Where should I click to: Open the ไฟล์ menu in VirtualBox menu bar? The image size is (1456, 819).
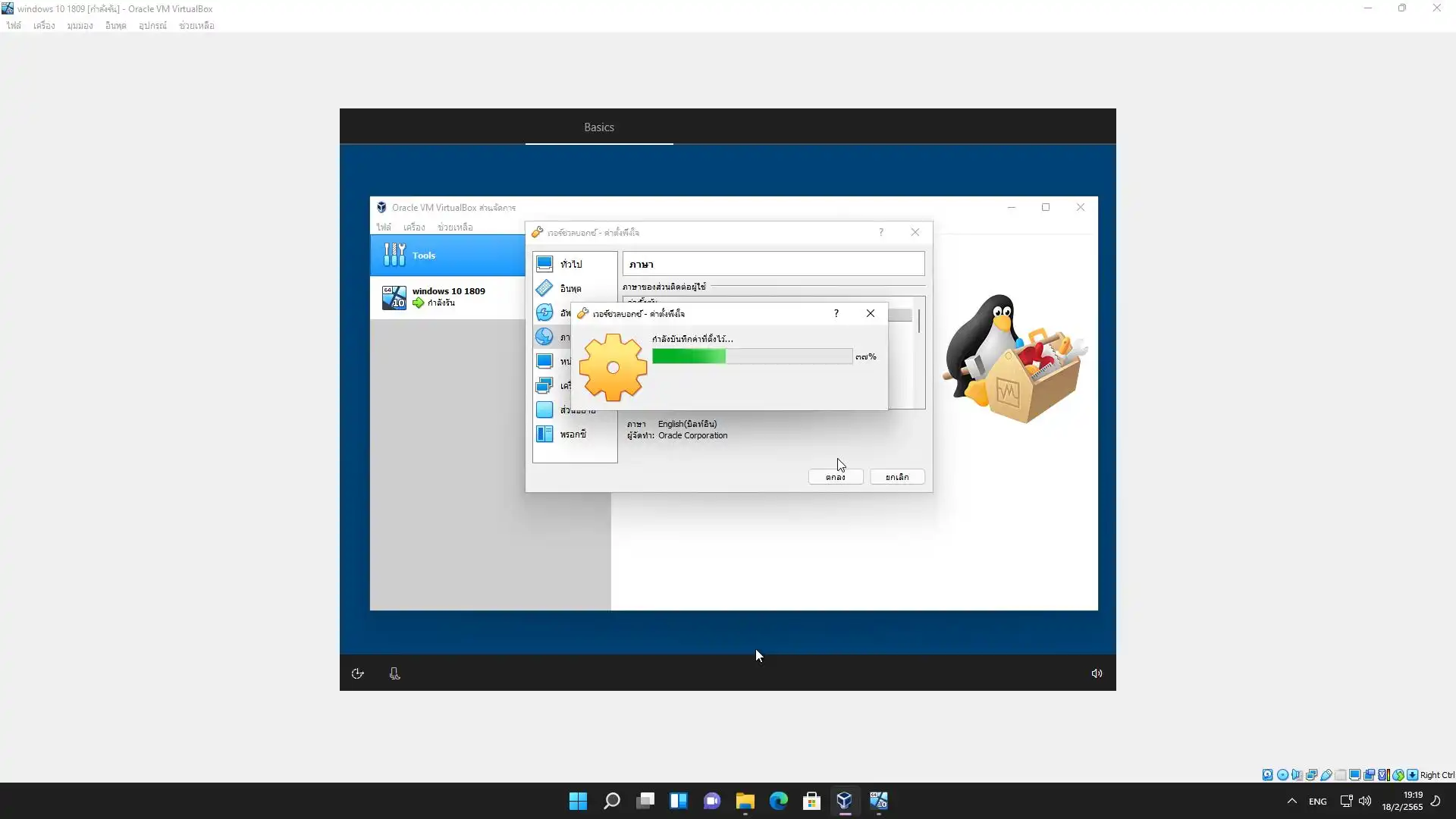click(x=14, y=26)
